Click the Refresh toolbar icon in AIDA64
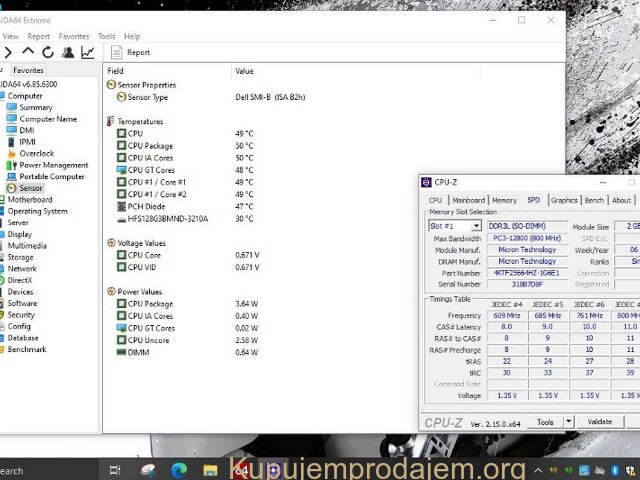 48,52
